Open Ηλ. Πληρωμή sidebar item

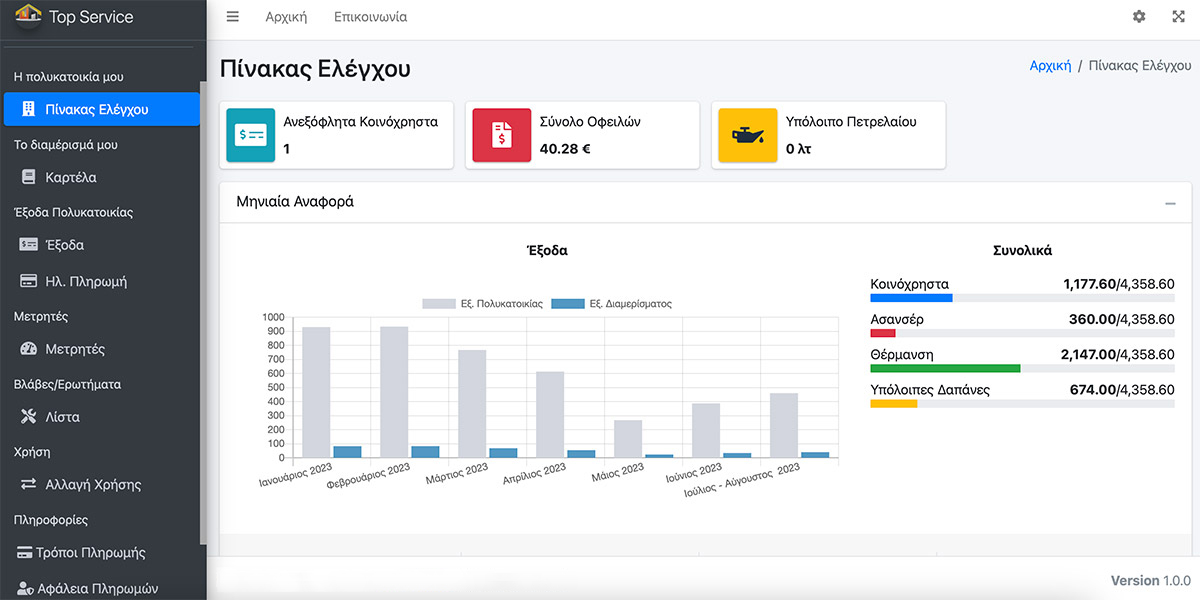pos(85,282)
